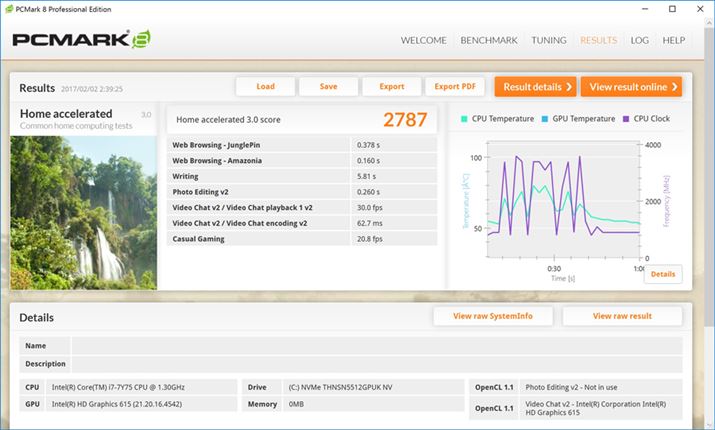Click View raw result button
This screenshot has height=430, width=715.
622,316
